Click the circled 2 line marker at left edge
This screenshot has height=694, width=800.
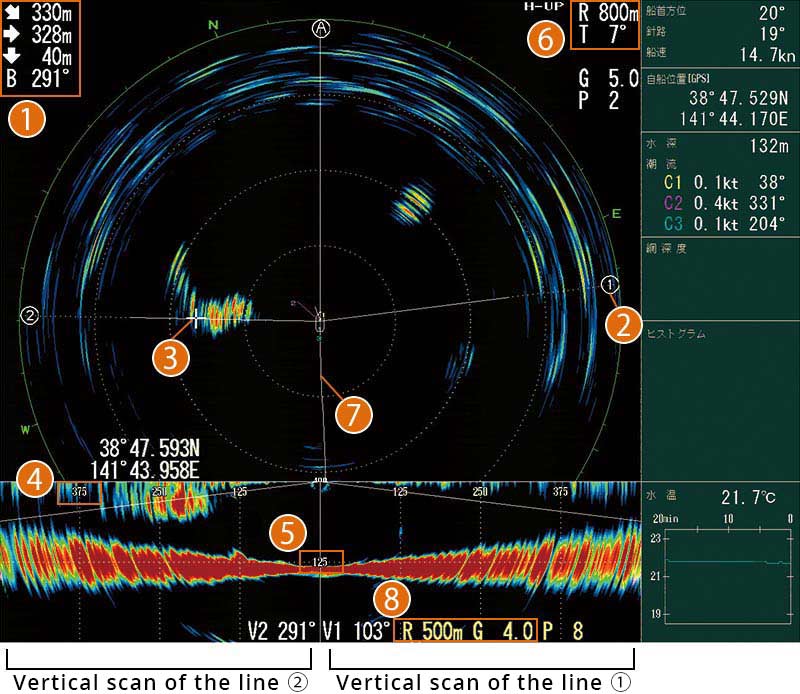pos(30,316)
